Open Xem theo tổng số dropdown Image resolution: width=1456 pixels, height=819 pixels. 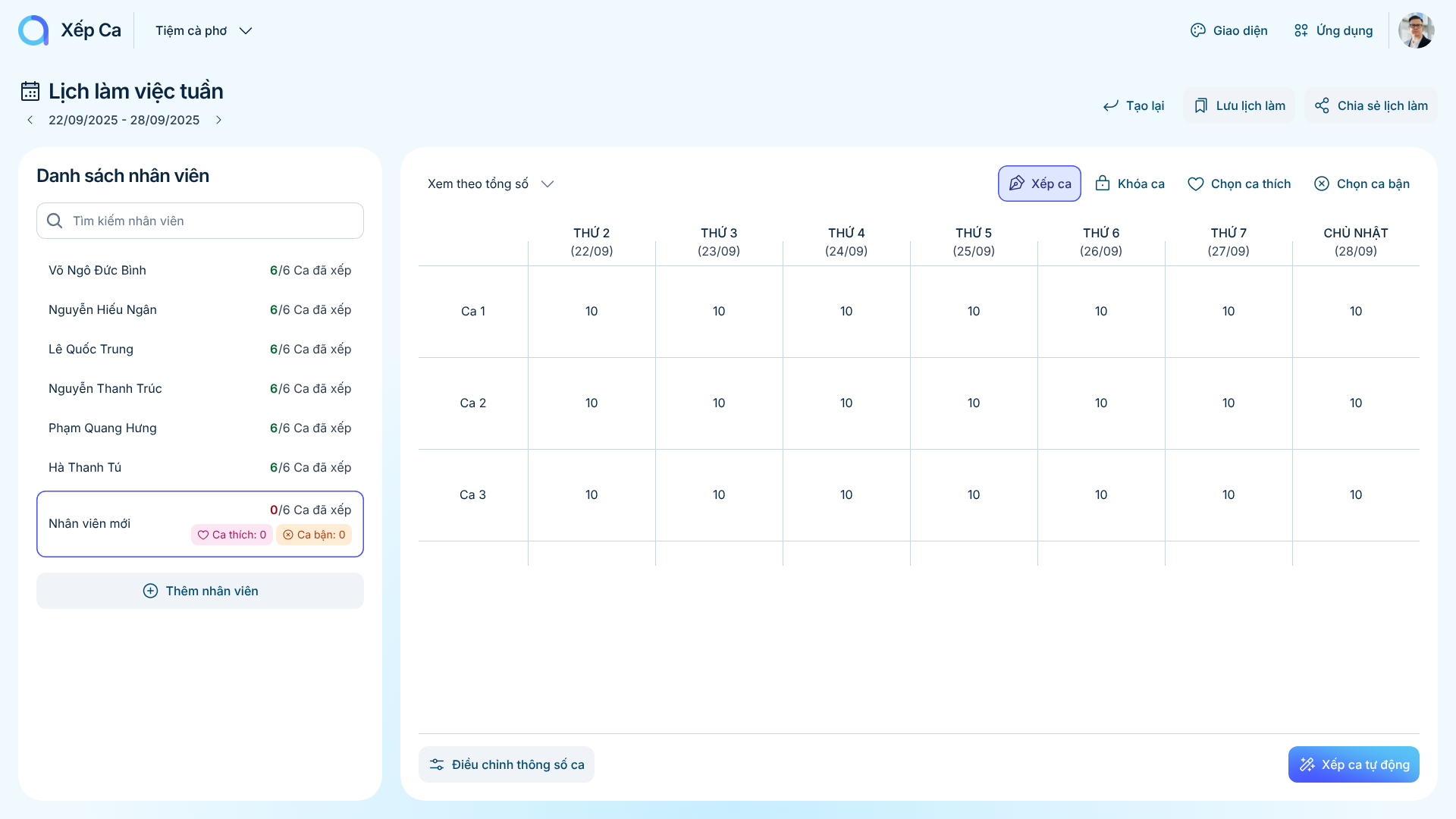(x=491, y=184)
